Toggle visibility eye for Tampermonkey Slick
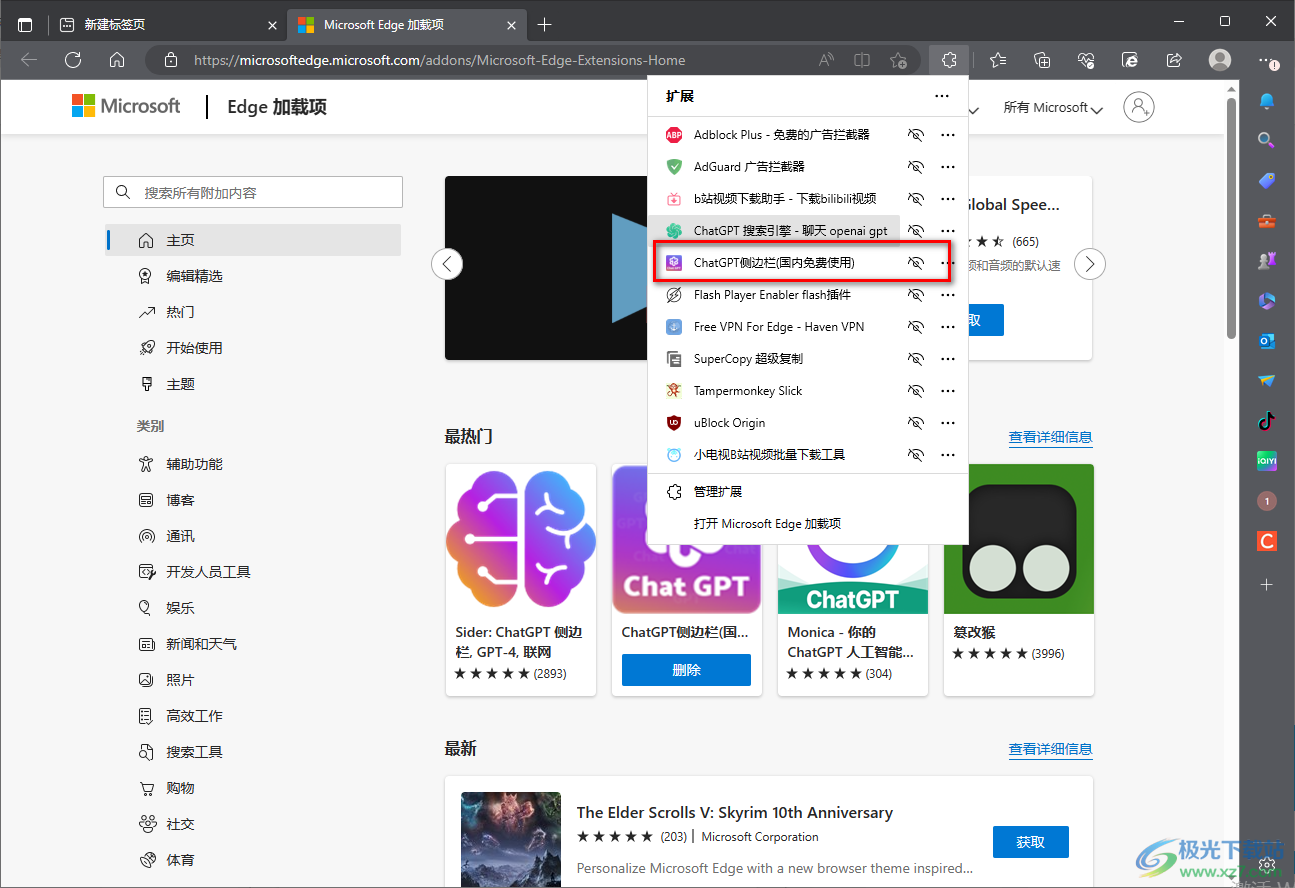Image resolution: width=1295 pixels, height=888 pixels. (915, 391)
